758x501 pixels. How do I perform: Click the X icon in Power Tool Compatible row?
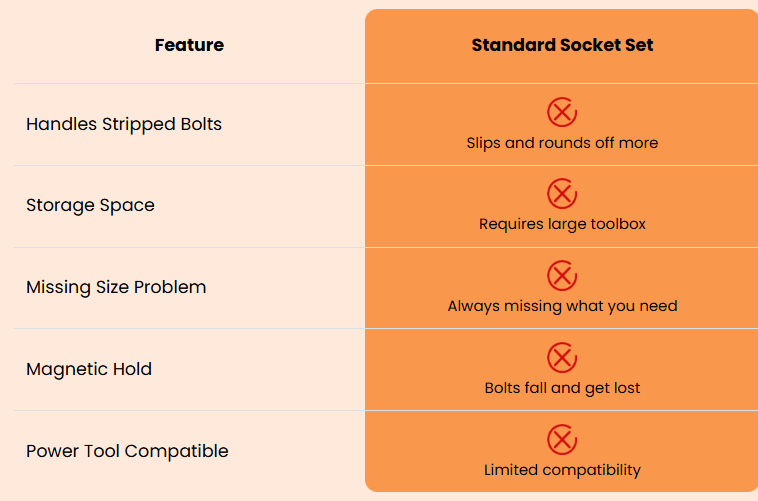562,440
